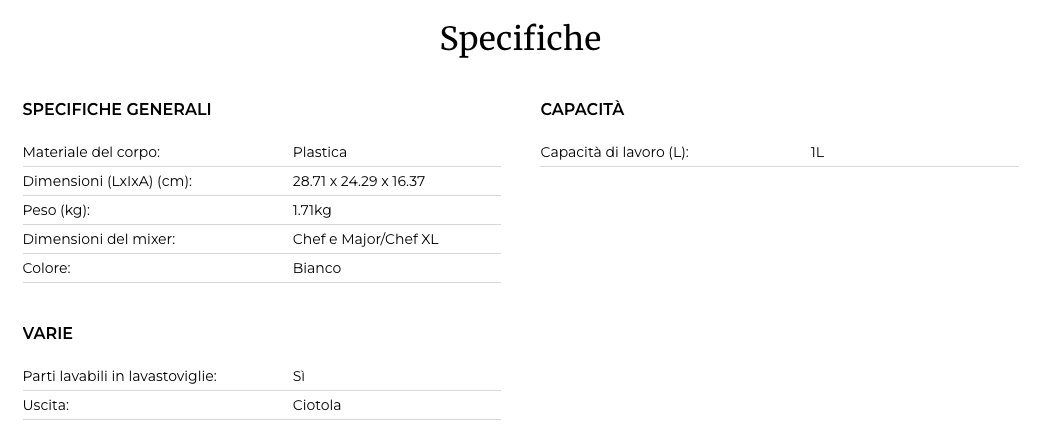Click the CAPACITÀ section title
The height and width of the screenshot is (443, 1042).
click(x=582, y=110)
